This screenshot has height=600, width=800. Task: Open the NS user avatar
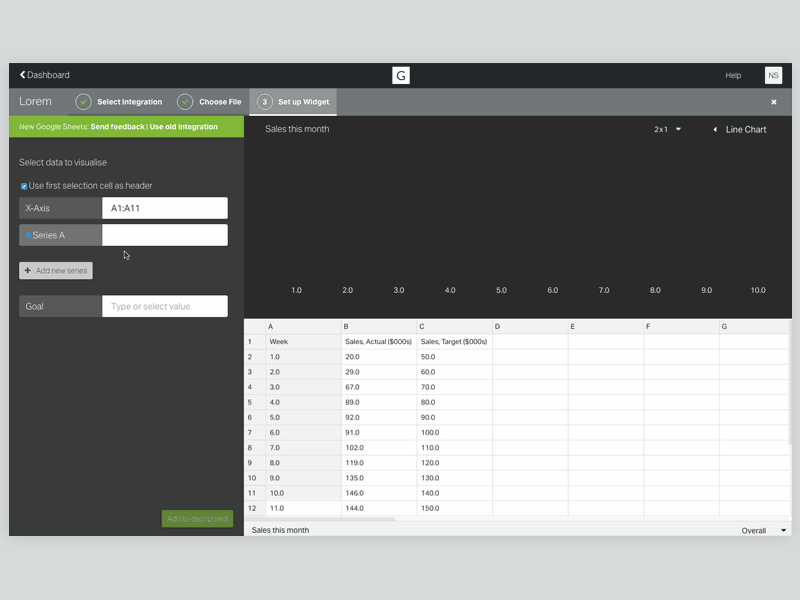(773, 75)
